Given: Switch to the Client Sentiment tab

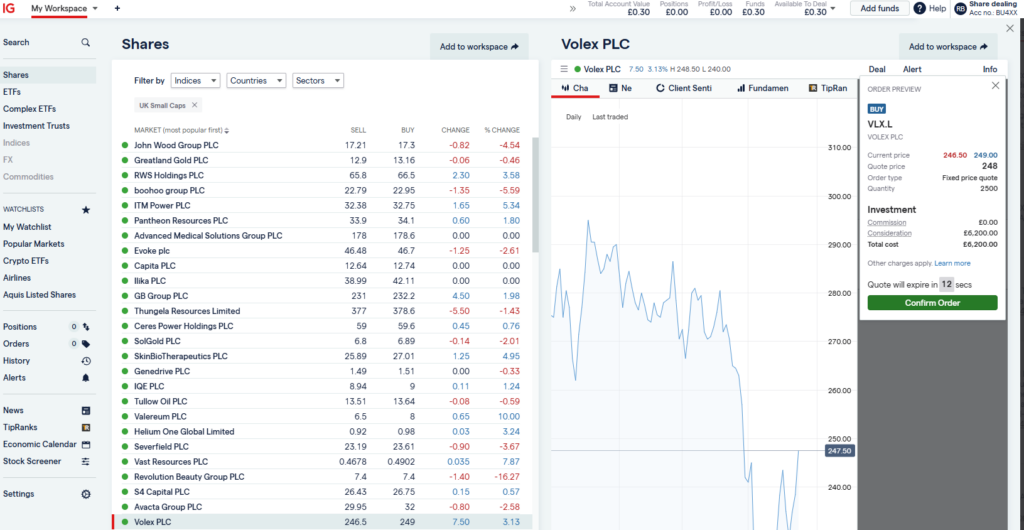Looking at the screenshot, I should (684, 88).
